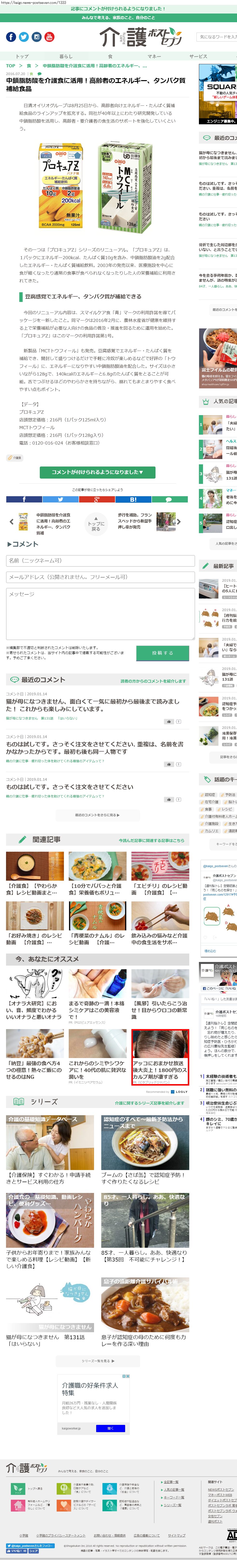Select the 暮らし tab in navigation
This screenshot has width=237, height=1568.
(x=66, y=56)
